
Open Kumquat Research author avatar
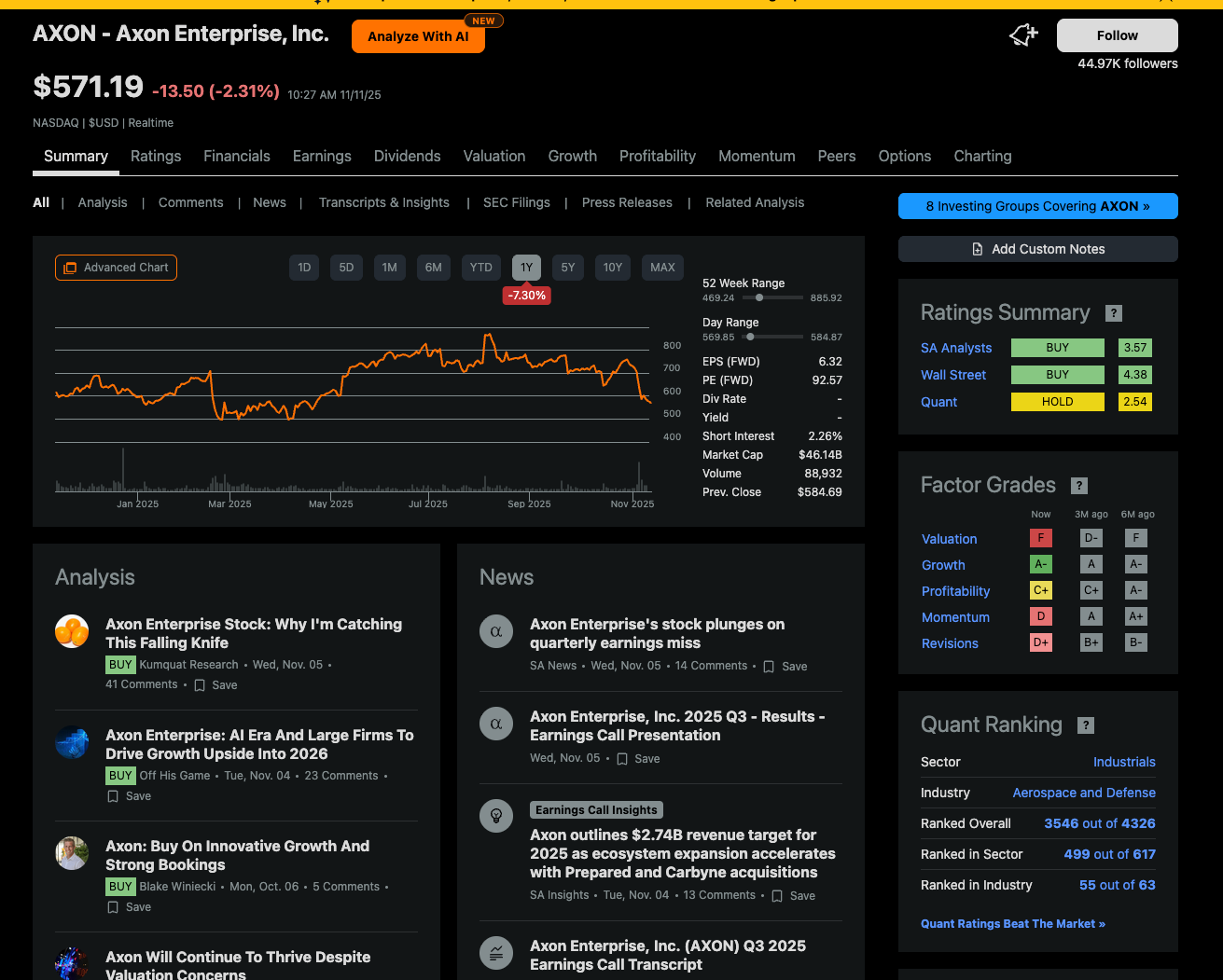coord(72,631)
